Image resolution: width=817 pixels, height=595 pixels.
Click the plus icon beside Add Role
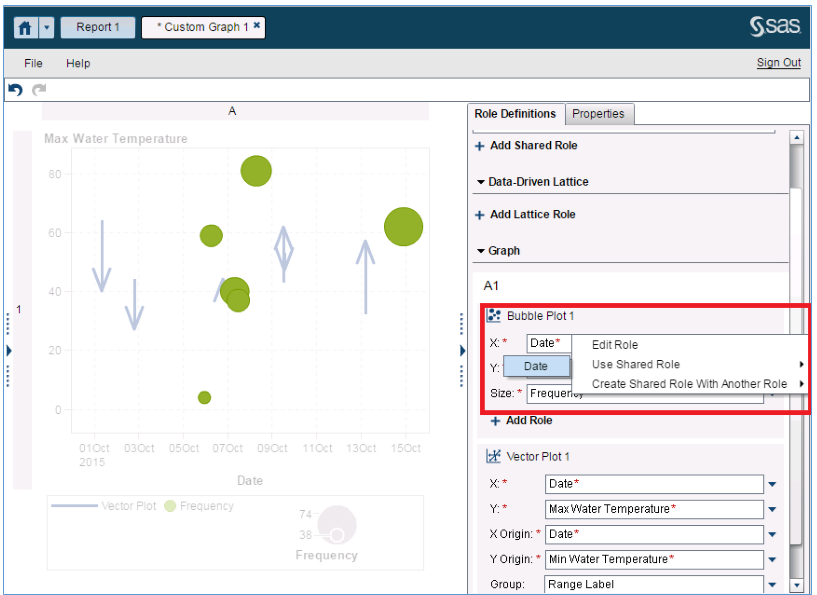tap(496, 422)
